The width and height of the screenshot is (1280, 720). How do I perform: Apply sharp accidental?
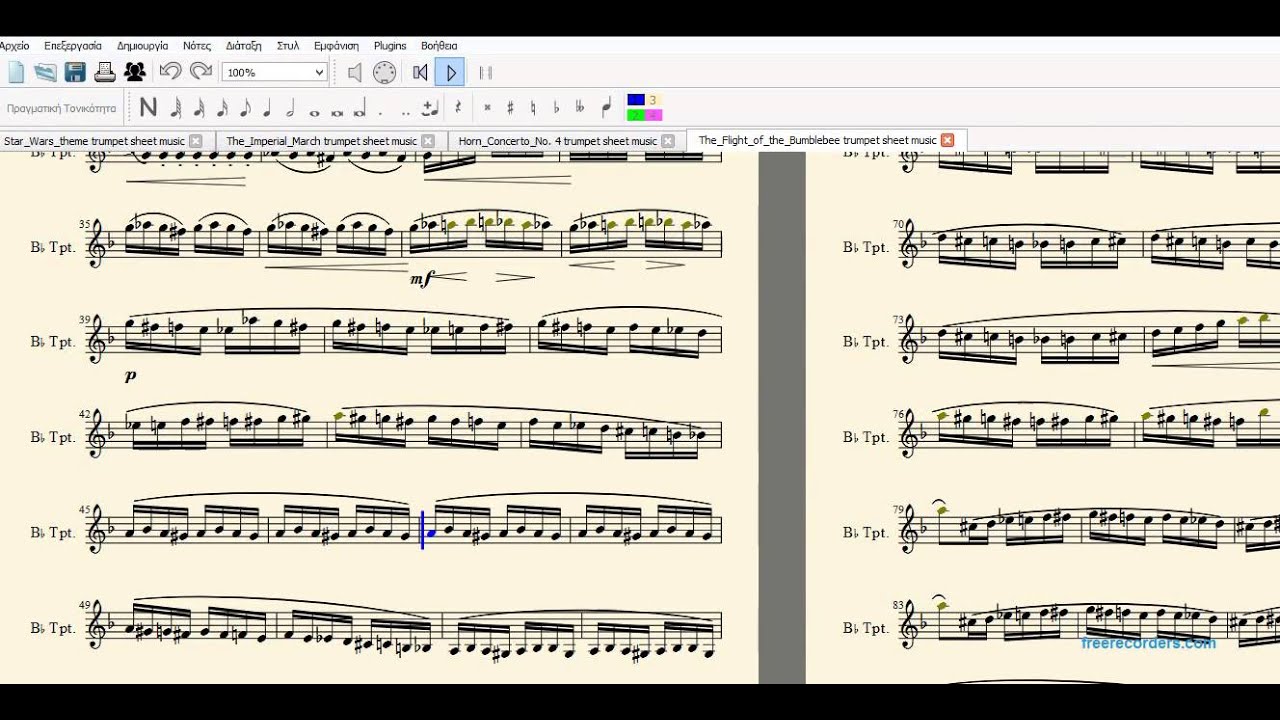tap(510, 108)
